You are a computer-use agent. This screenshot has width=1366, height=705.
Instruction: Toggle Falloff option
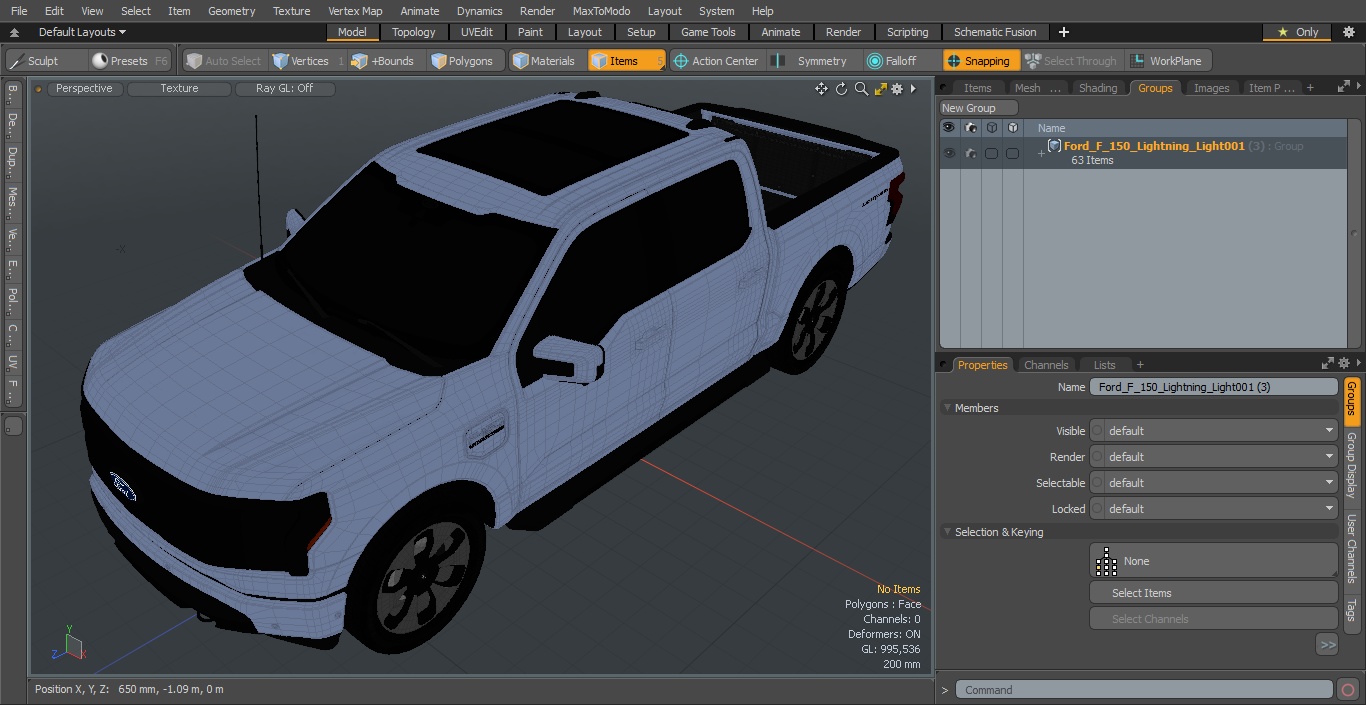tap(892, 61)
